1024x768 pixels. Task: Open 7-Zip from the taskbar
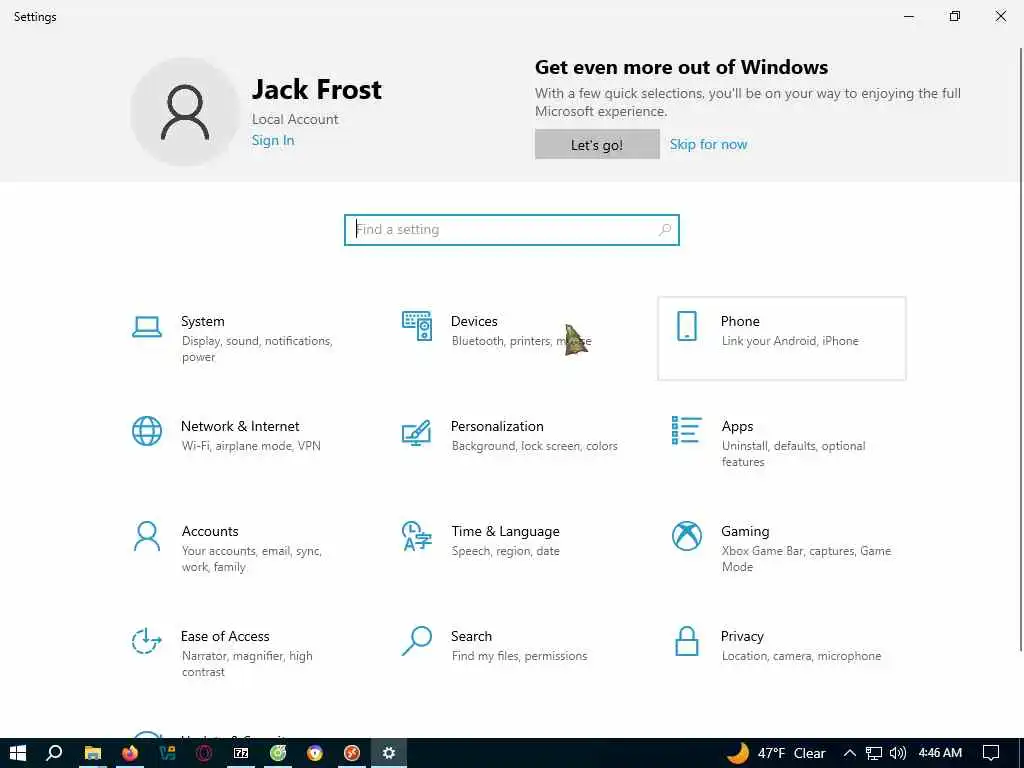click(x=241, y=753)
